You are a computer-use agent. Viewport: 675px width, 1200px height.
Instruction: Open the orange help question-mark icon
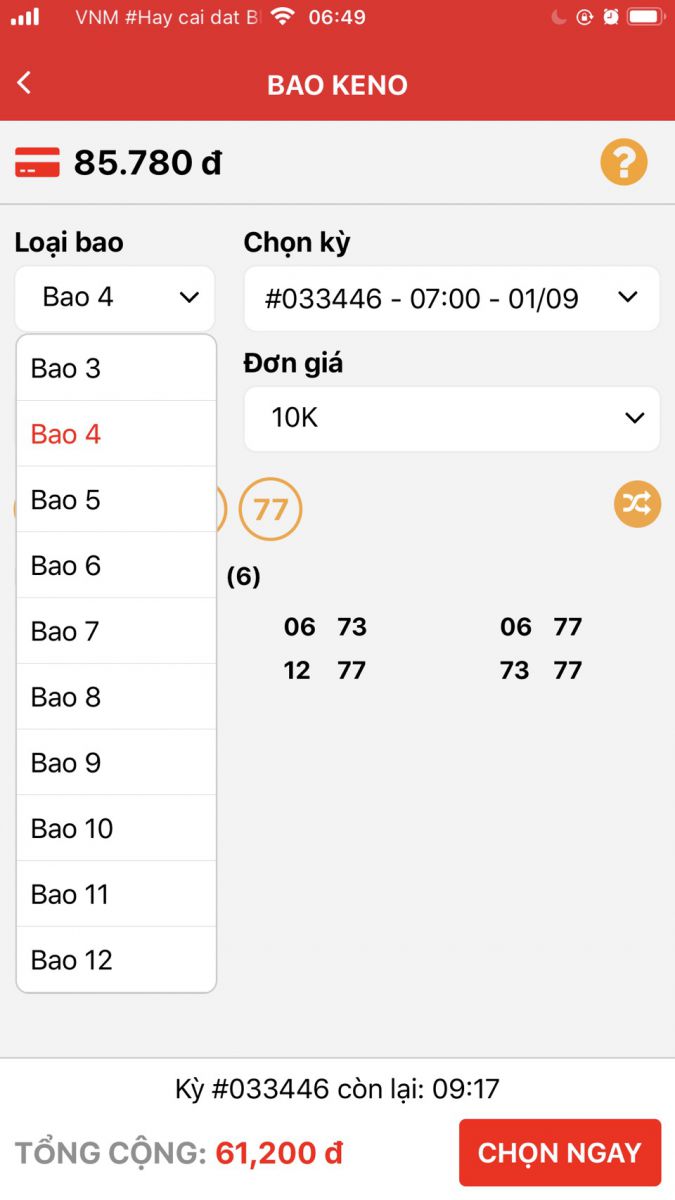point(624,162)
